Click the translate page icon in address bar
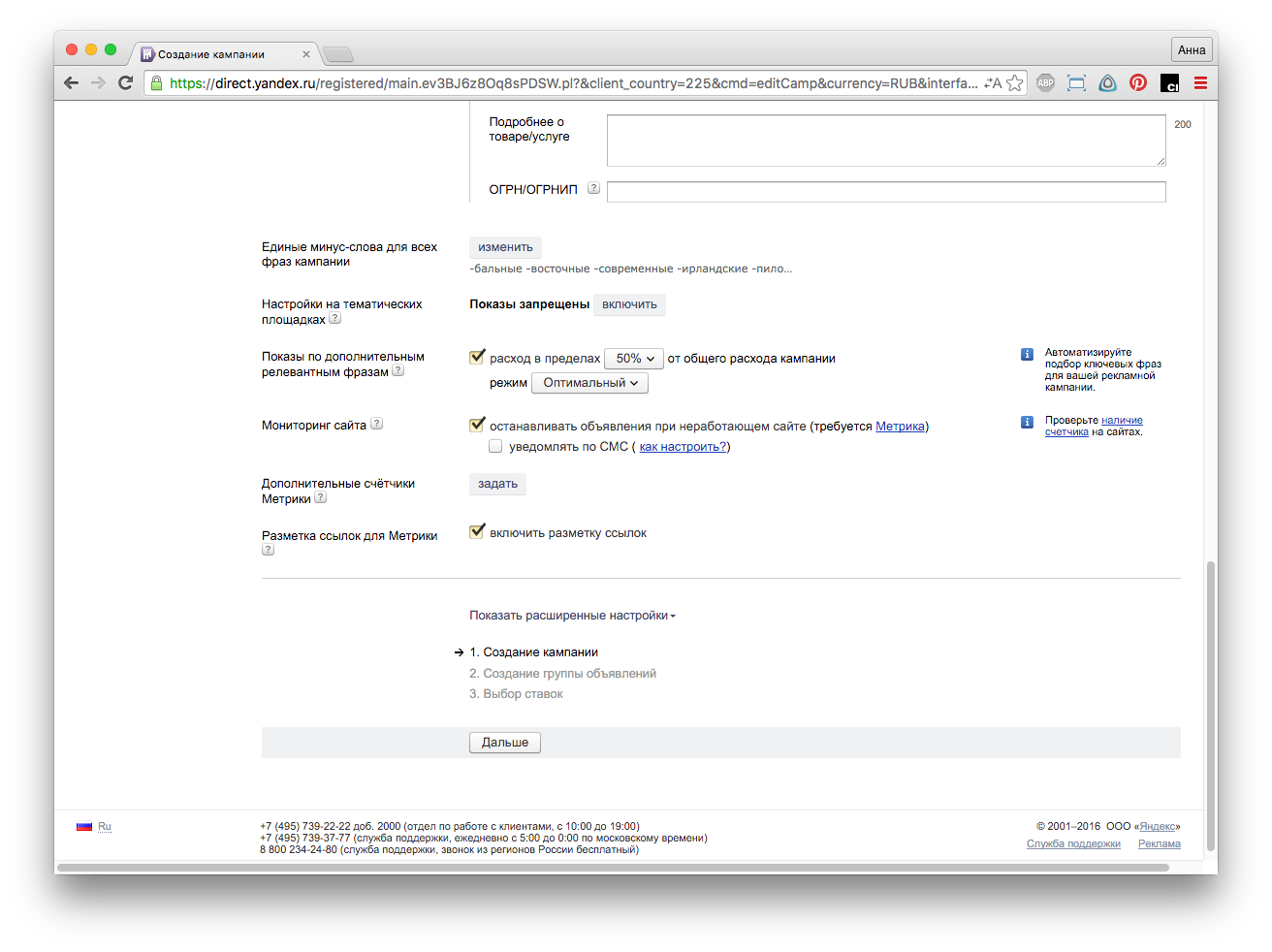The width and height of the screenshot is (1272, 952). click(992, 83)
